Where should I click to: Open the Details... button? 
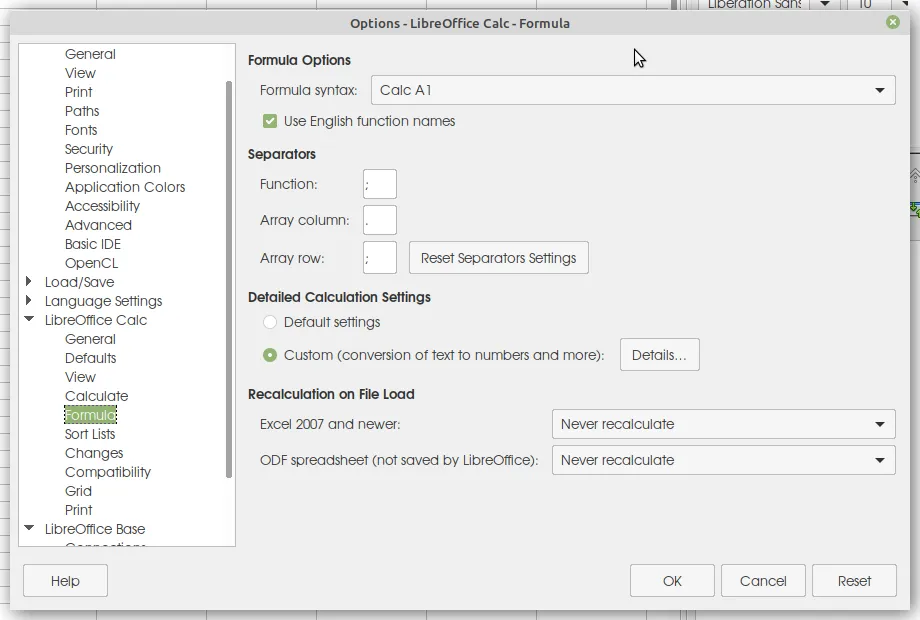(x=659, y=355)
